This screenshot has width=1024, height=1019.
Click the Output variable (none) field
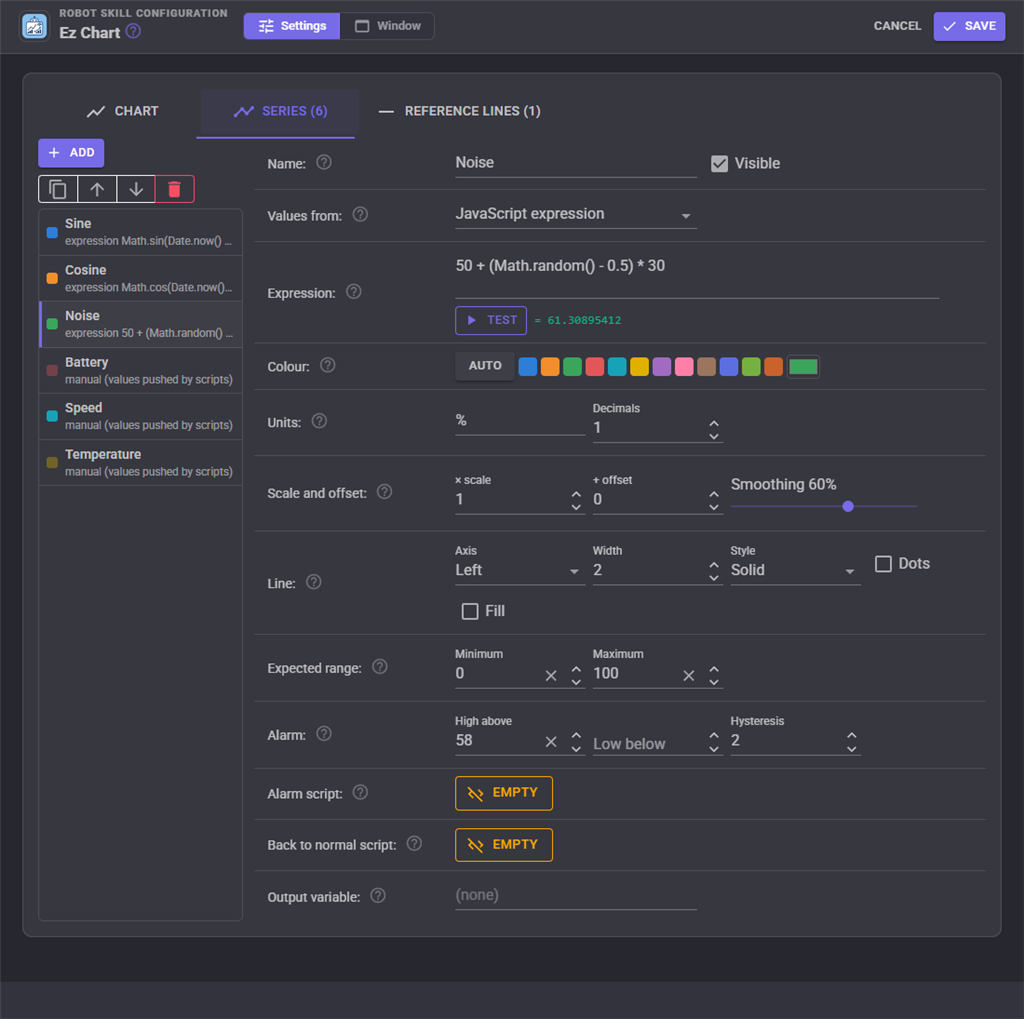576,896
